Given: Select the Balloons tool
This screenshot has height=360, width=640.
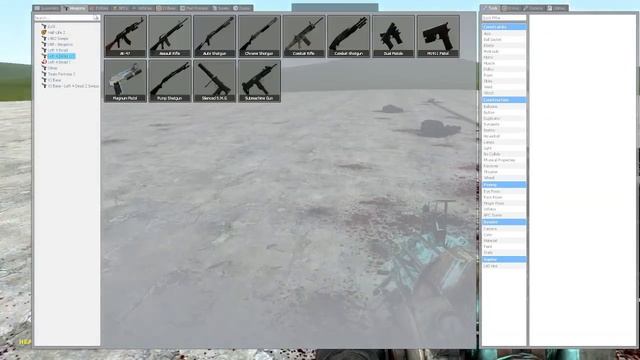Looking at the screenshot, I should (504, 107).
